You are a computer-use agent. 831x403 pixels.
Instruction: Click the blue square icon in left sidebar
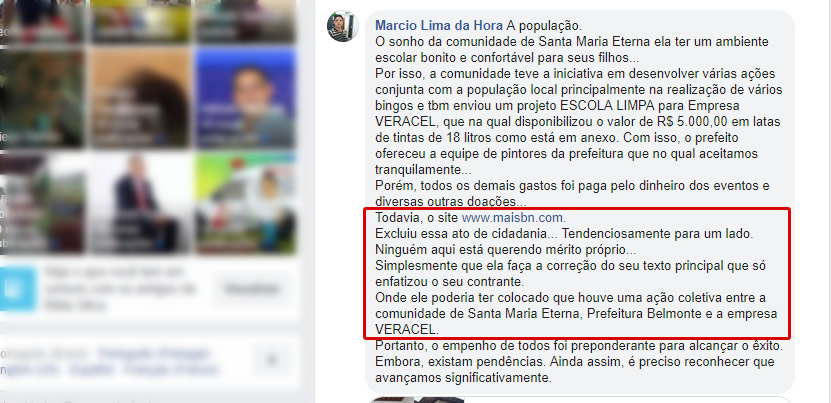coord(19,289)
